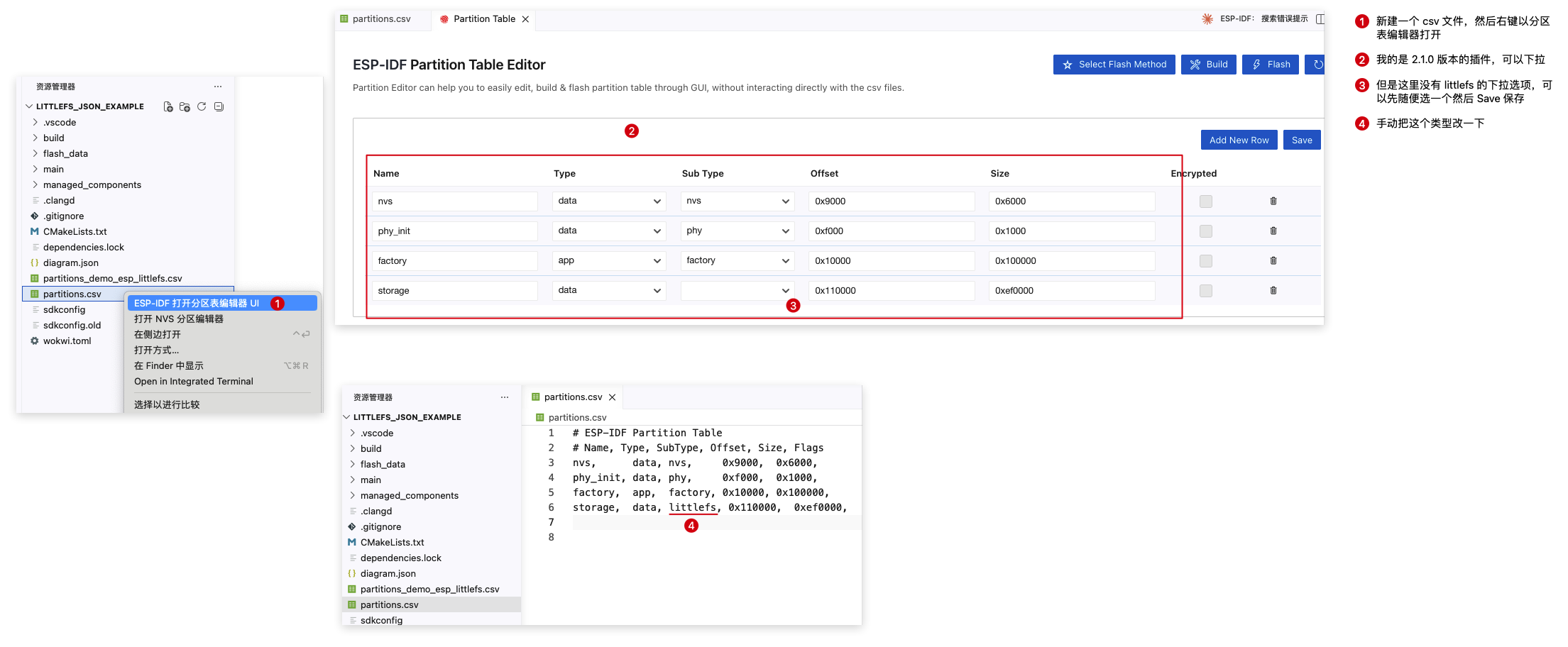
Task: Refresh the explorer with the reload icon
Action: [202, 106]
